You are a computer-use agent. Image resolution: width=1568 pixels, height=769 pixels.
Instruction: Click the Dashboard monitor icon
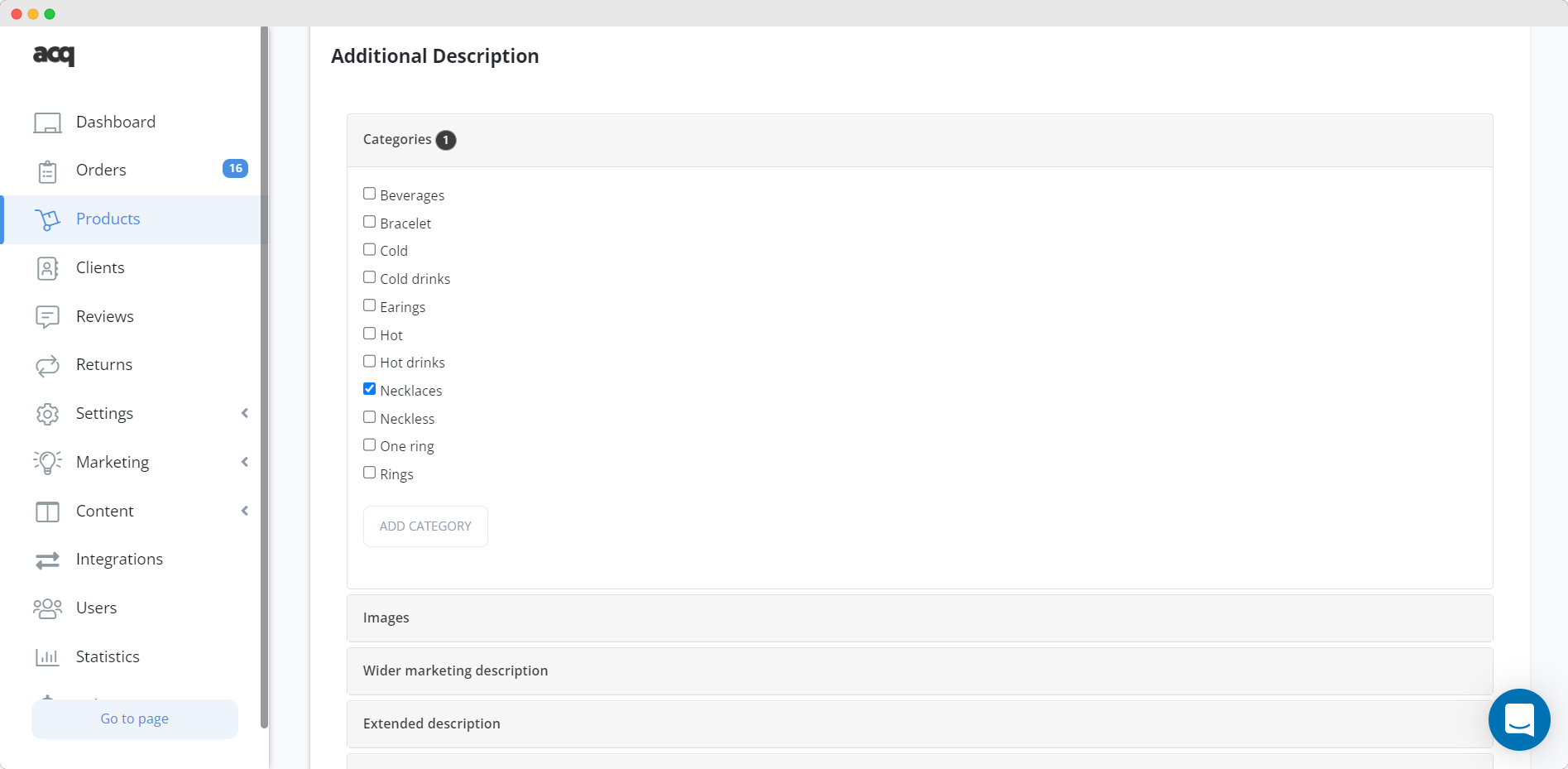click(x=47, y=123)
